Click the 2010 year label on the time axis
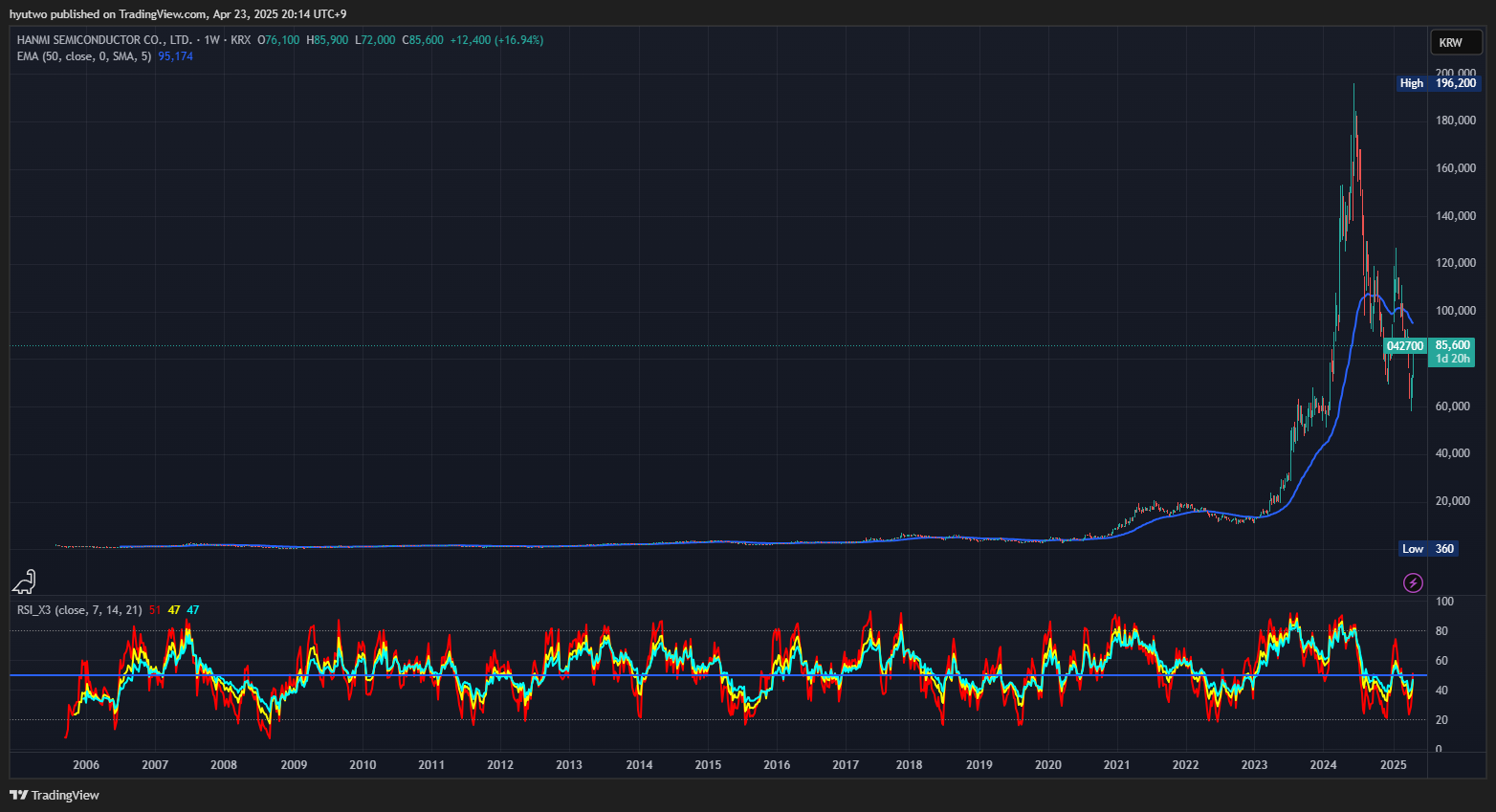Screen dimensions: 1496x812 363,765
